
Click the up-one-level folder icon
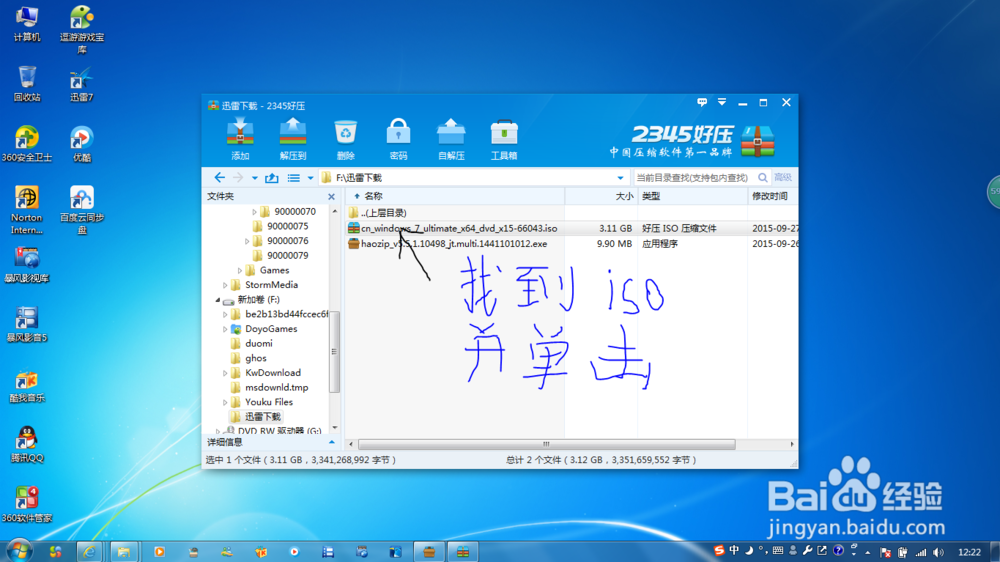(272, 177)
